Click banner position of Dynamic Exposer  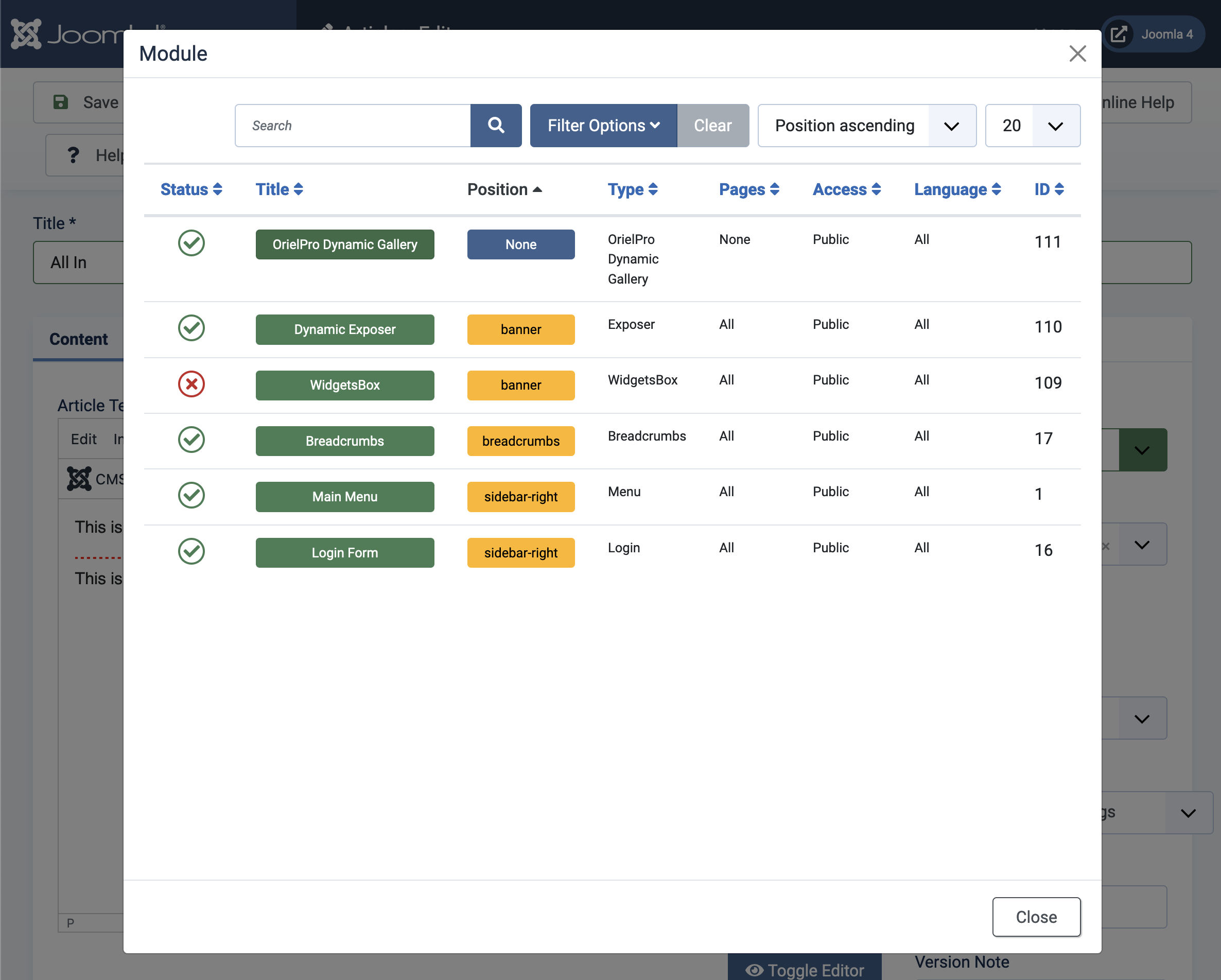click(x=520, y=329)
